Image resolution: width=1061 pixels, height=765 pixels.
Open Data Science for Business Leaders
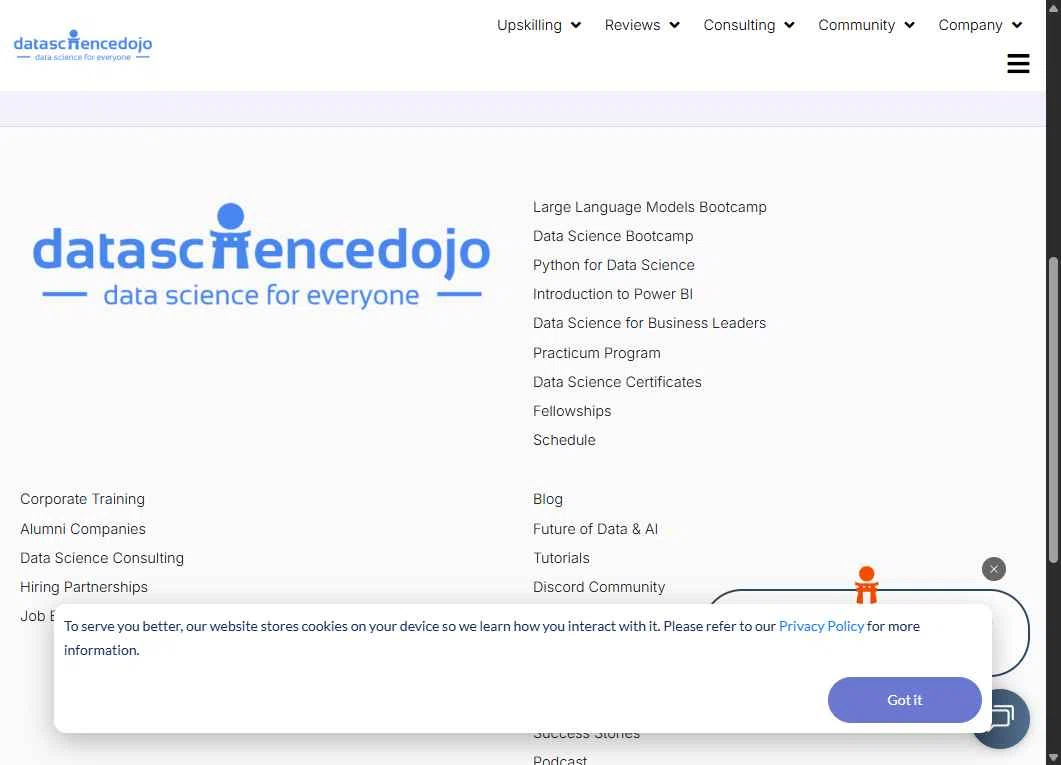click(x=649, y=323)
